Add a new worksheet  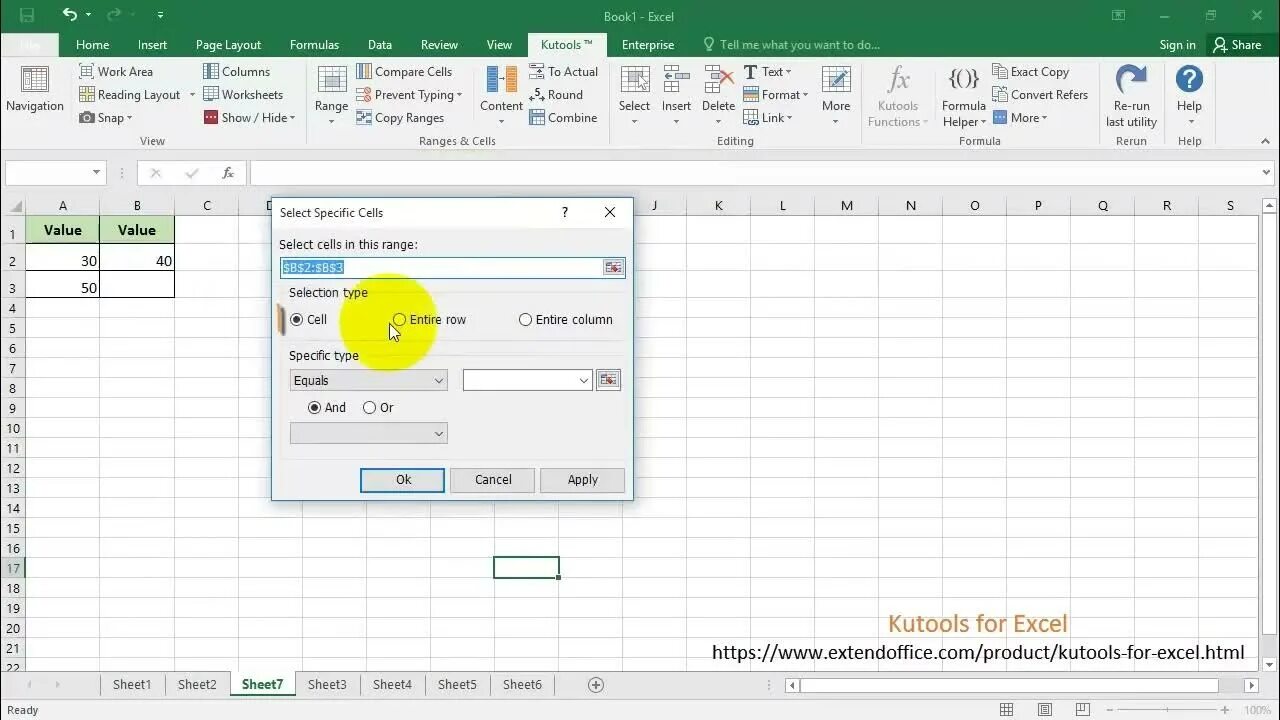[596, 685]
